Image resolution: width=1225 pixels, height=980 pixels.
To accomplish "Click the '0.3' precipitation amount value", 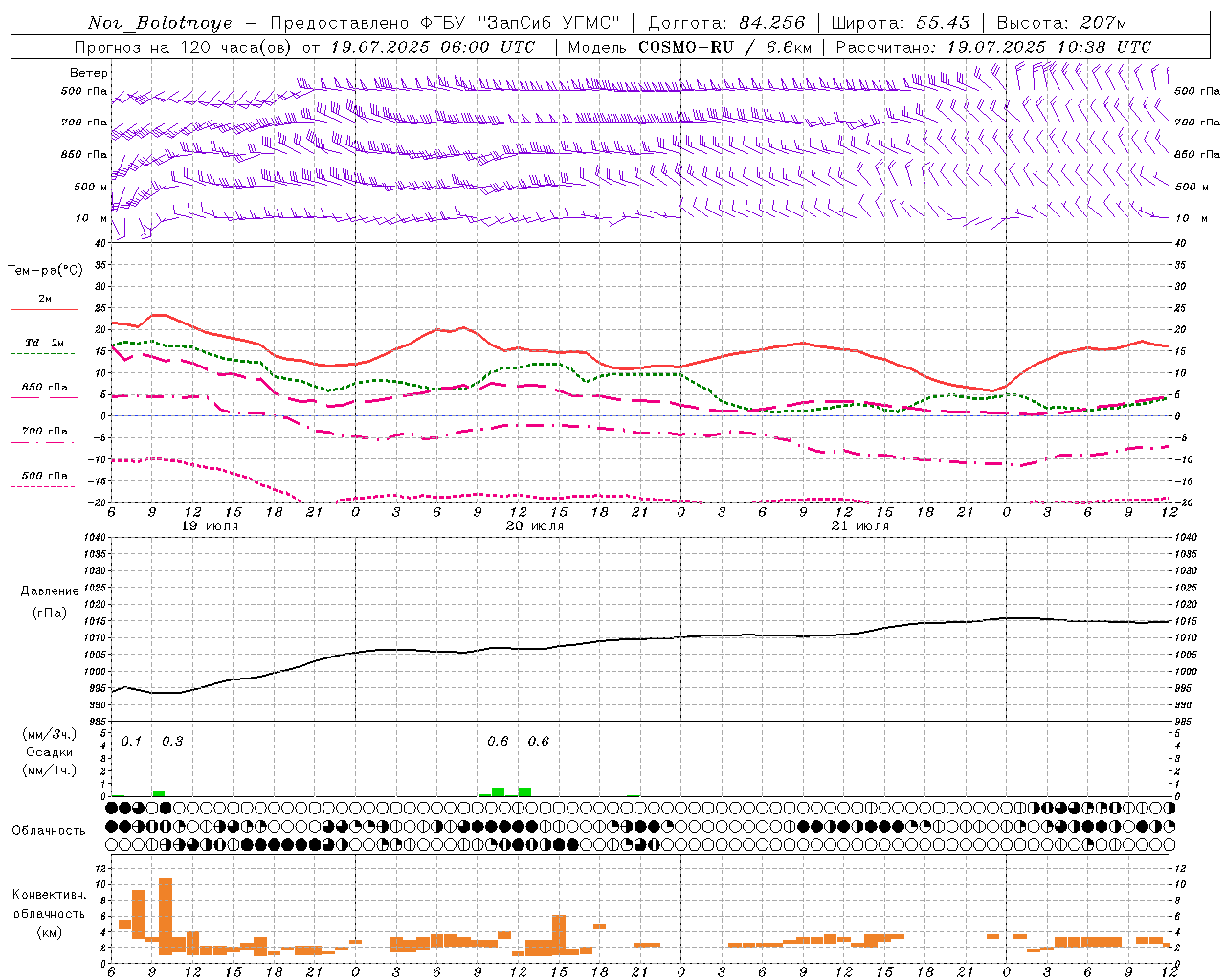I will (172, 742).
